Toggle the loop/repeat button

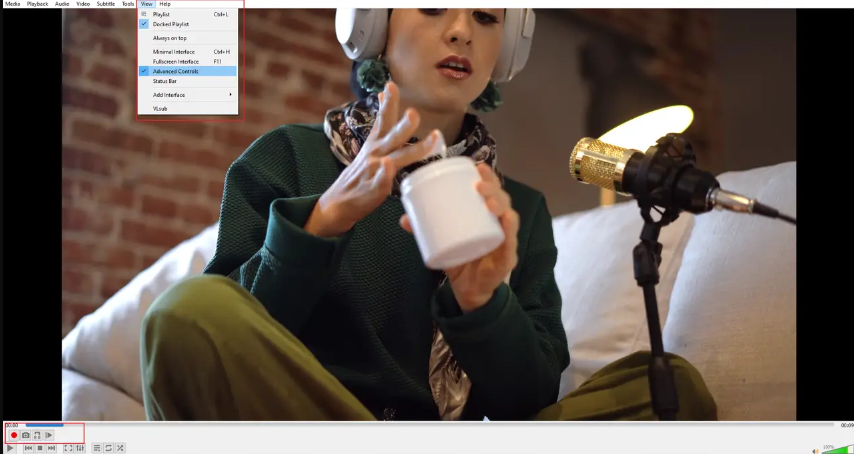point(108,448)
